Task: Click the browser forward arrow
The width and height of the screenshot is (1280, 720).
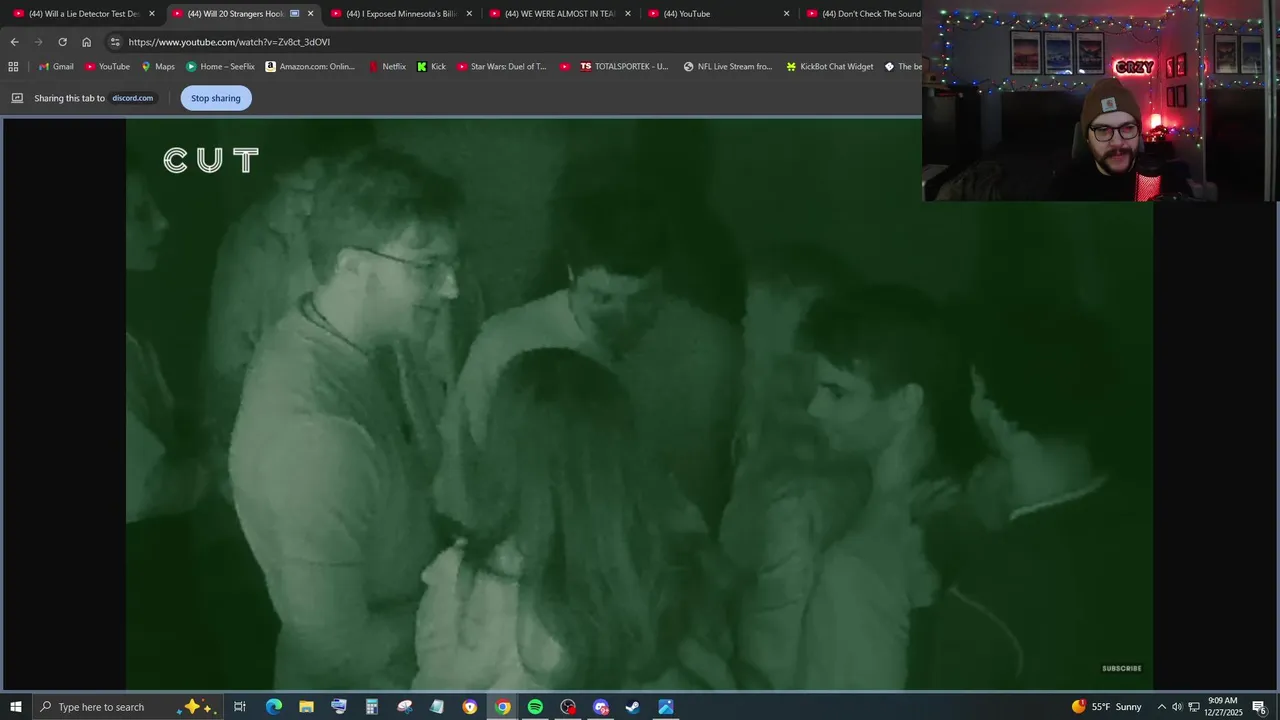Action: click(38, 42)
